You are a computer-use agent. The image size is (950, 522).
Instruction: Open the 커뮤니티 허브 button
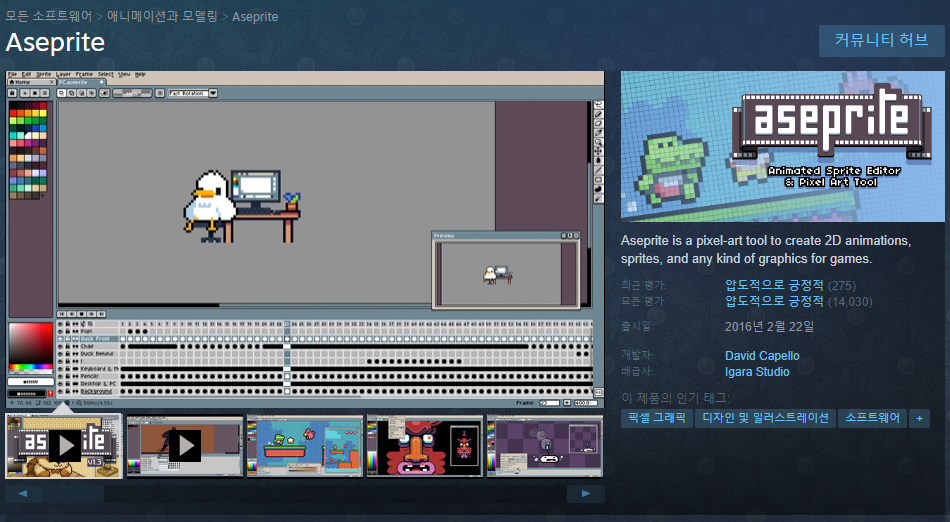pyautogui.click(x=882, y=41)
